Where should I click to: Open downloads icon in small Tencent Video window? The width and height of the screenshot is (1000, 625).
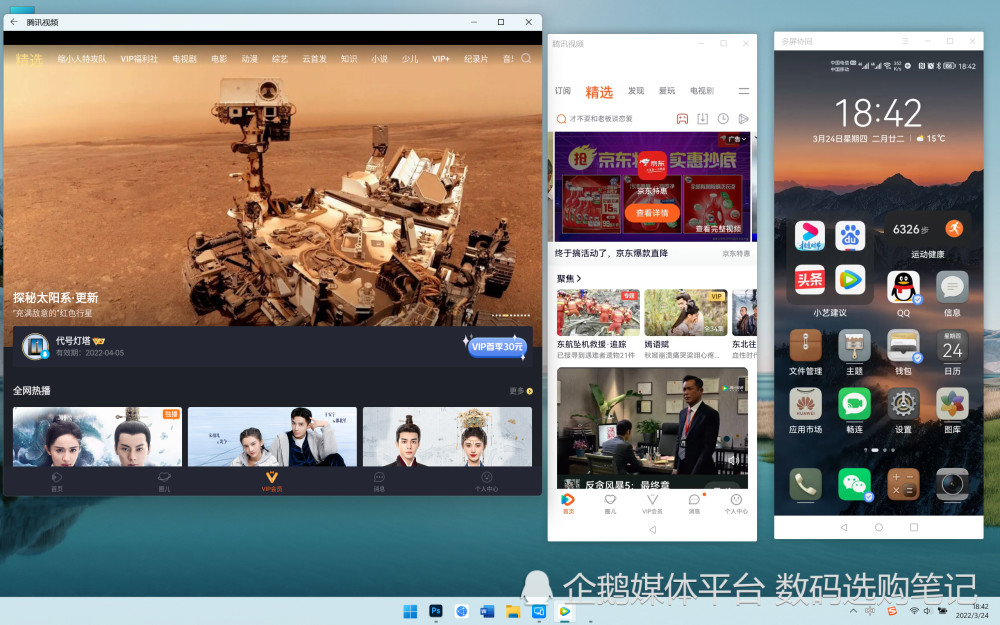coord(703,119)
